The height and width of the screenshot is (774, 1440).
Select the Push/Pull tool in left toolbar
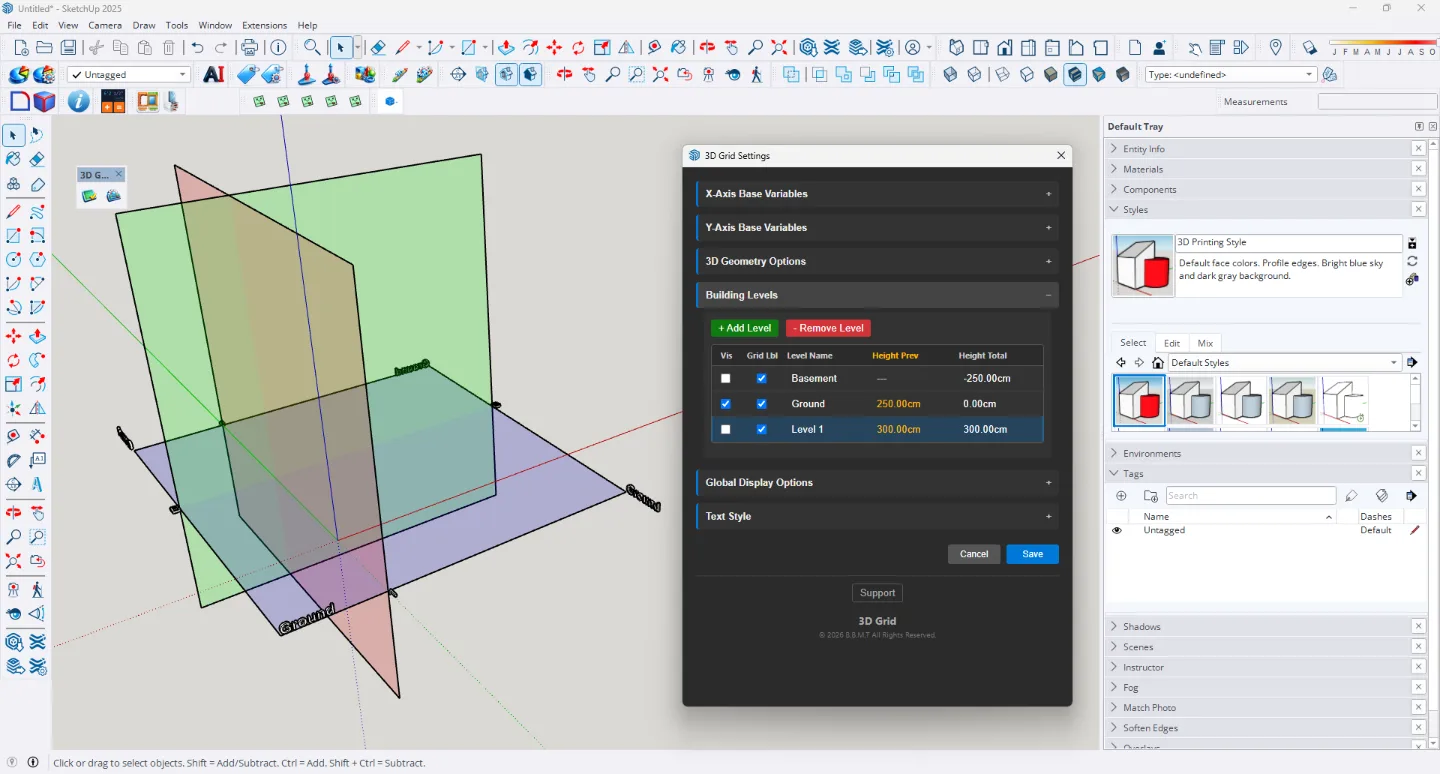tap(37, 336)
